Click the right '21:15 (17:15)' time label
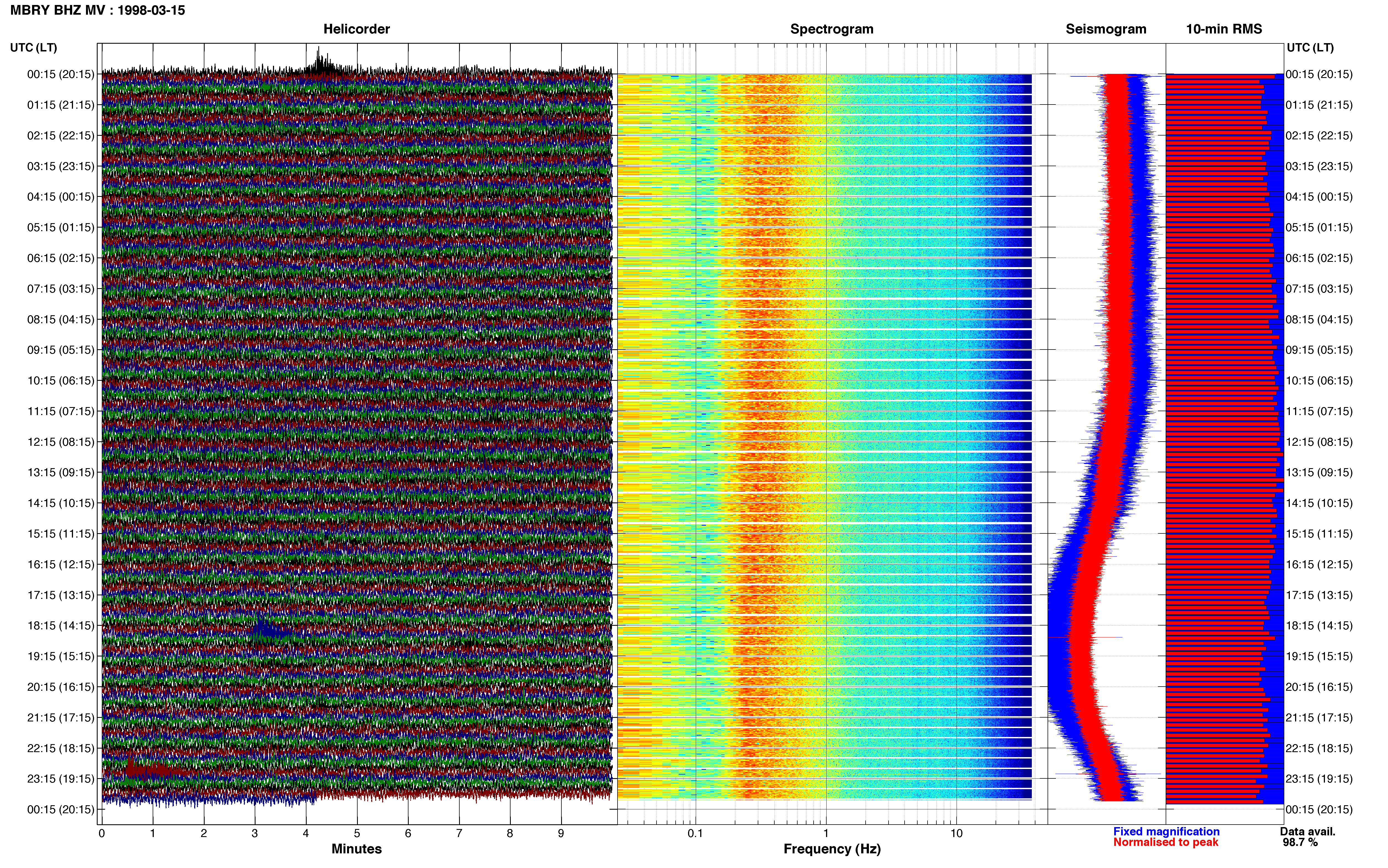Viewport: 1388px width, 868px height. click(x=1319, y=718)
